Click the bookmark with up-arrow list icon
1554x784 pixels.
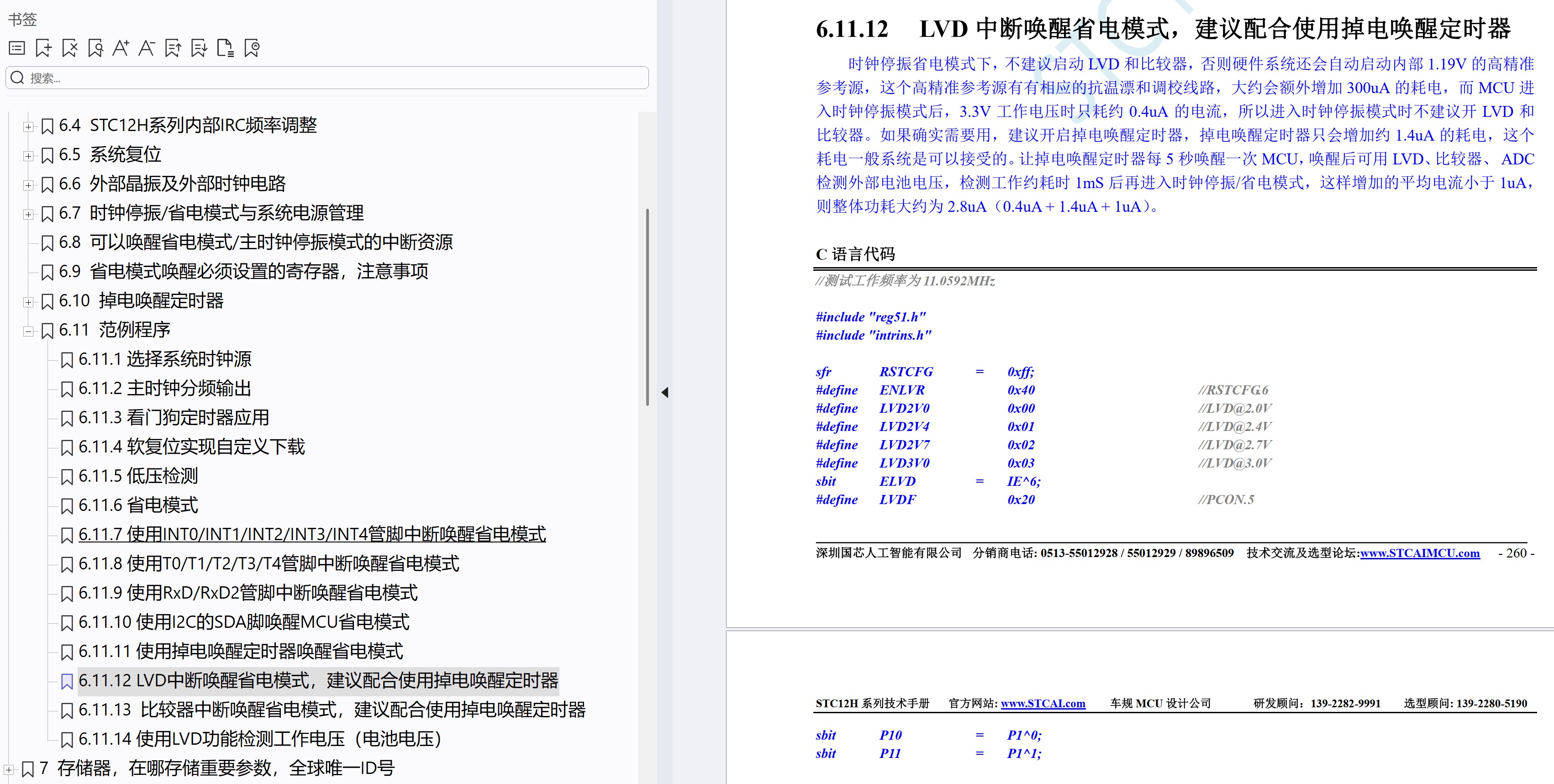173,47
